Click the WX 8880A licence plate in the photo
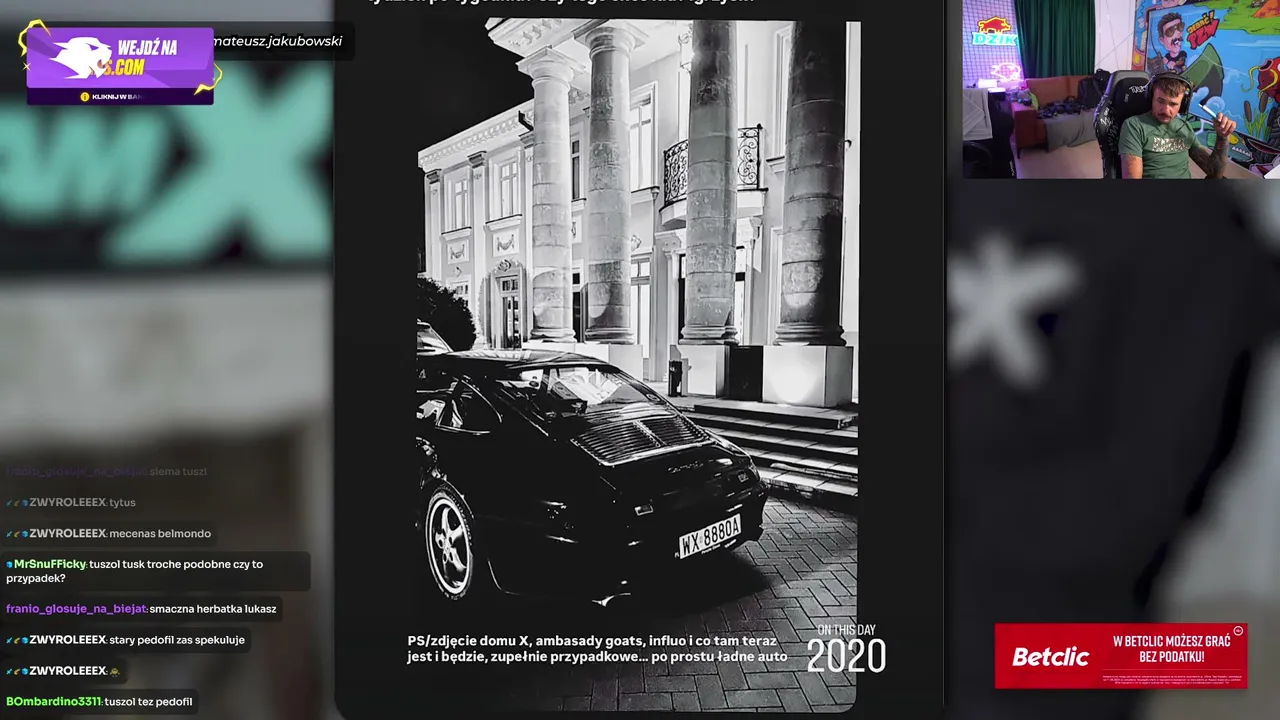1280x720 pixels. (x=710, y=536)
